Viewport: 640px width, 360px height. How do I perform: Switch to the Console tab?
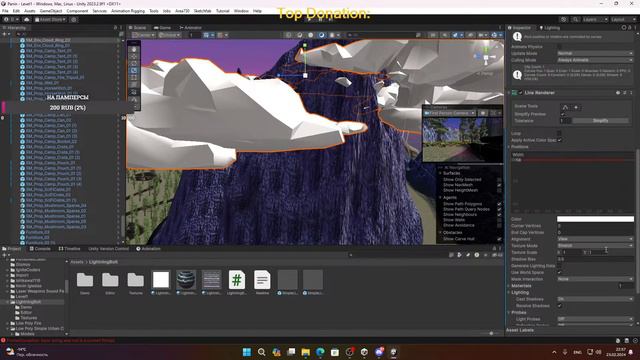click(40, 249)
